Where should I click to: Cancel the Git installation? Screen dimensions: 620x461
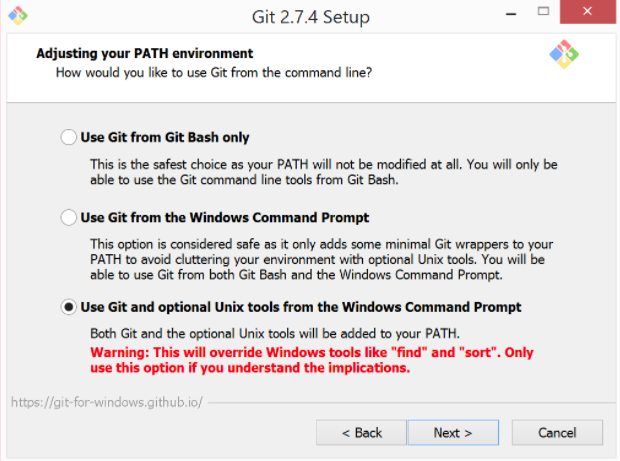click(x=557, y=433)
